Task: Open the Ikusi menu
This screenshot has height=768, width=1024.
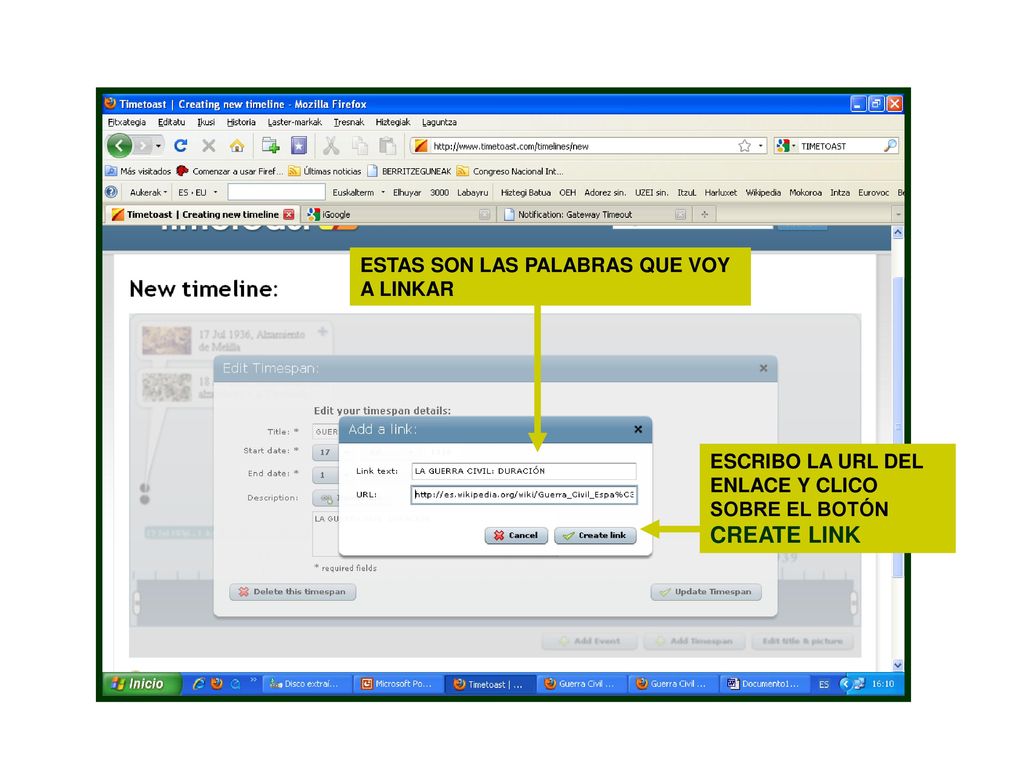Action: pos(206,122)
